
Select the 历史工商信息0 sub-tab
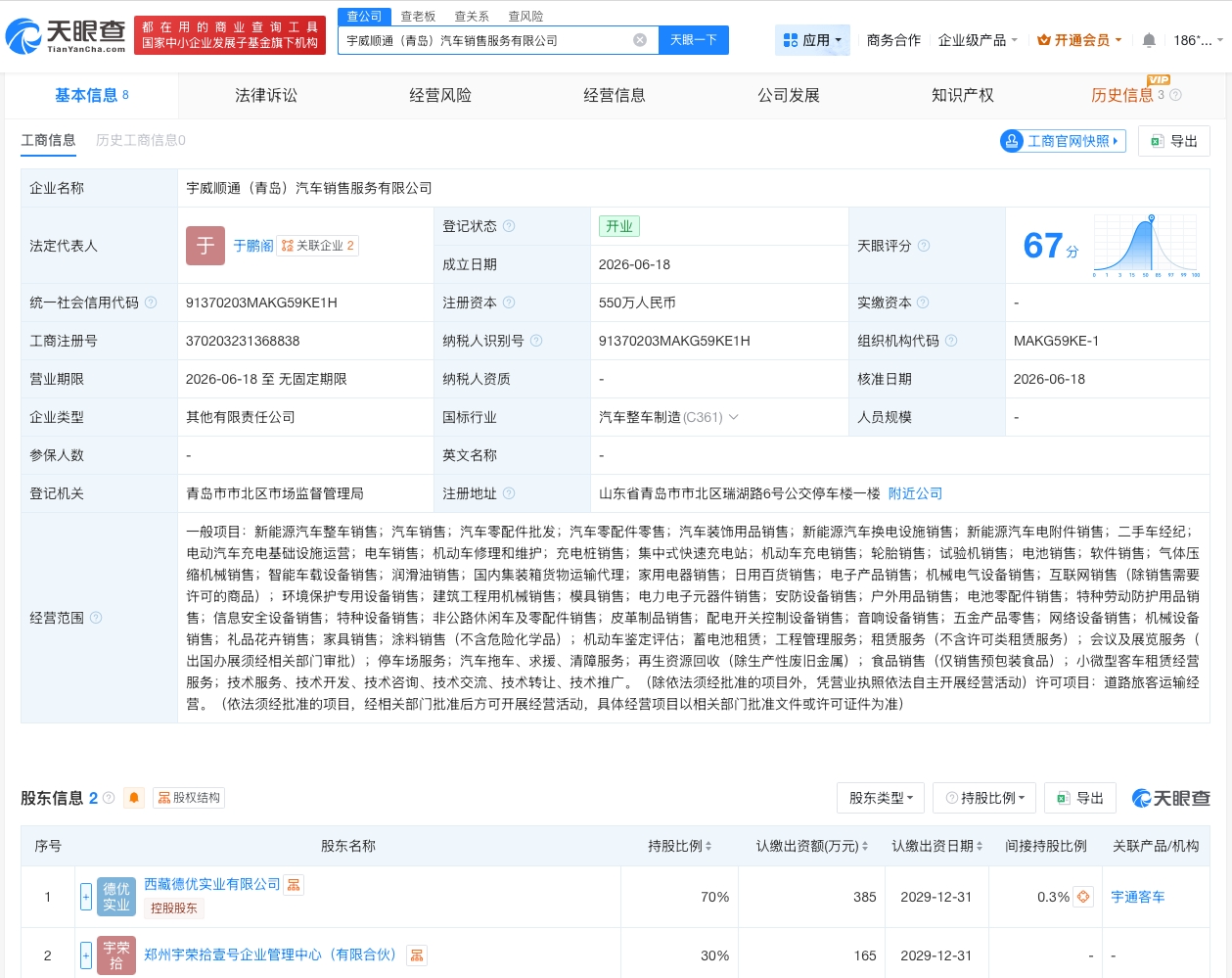(x=141, y=140)
